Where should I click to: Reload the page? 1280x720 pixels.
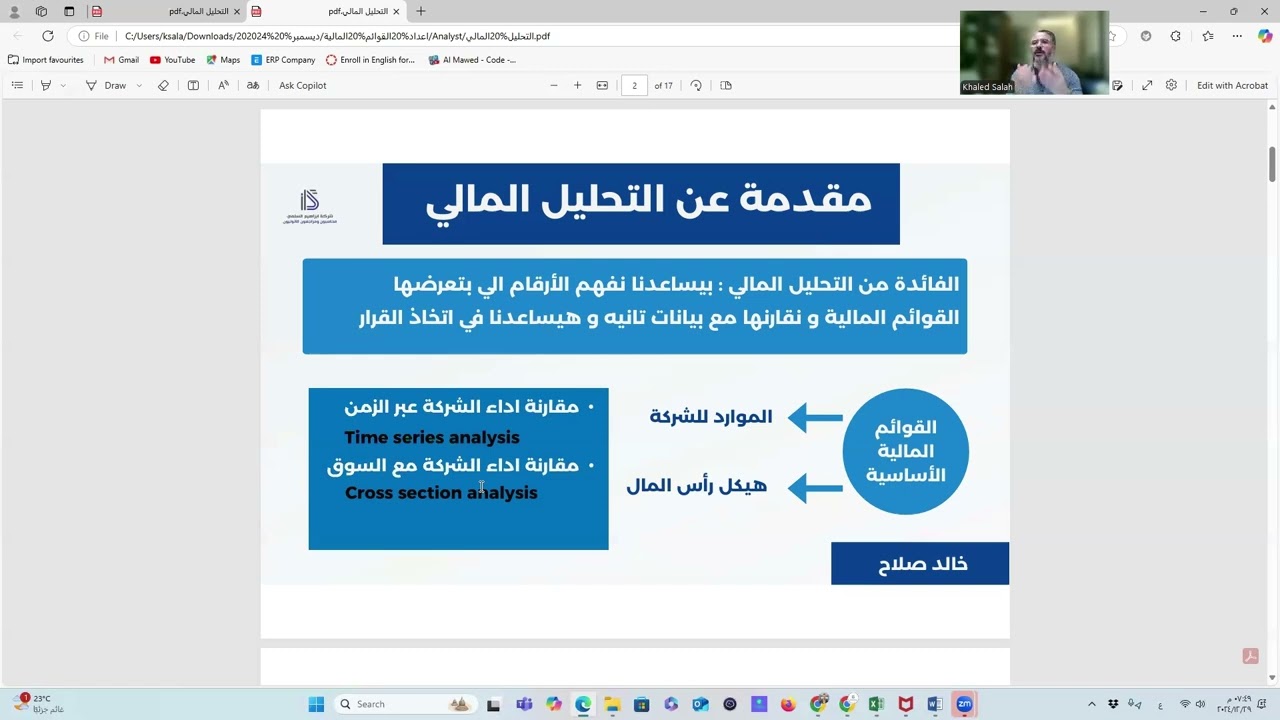tap(47, 36)
